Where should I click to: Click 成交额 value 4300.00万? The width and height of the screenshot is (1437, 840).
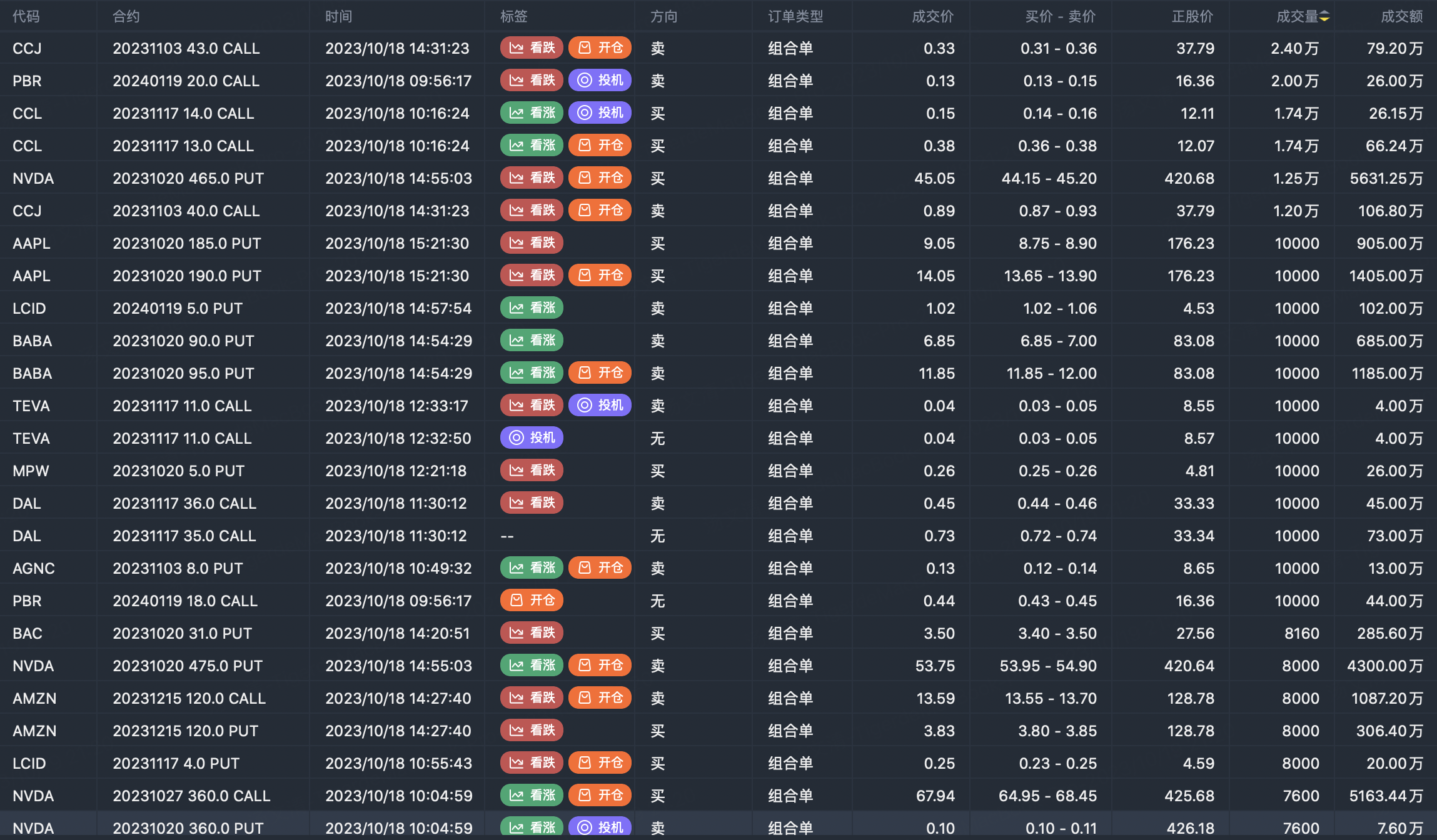pos(1385,666)
